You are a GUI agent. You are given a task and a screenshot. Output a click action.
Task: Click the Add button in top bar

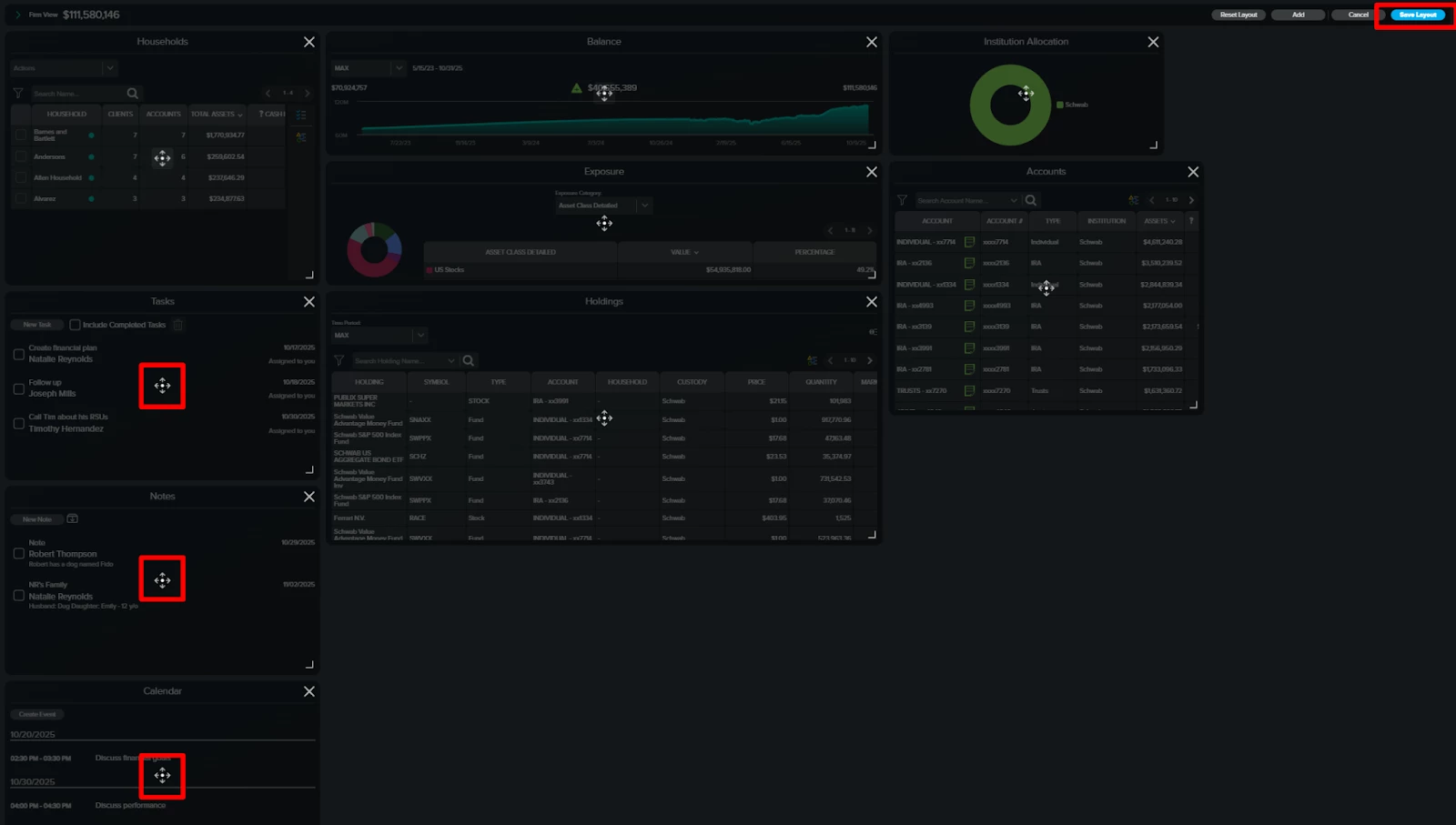[x=1298, y=15]
